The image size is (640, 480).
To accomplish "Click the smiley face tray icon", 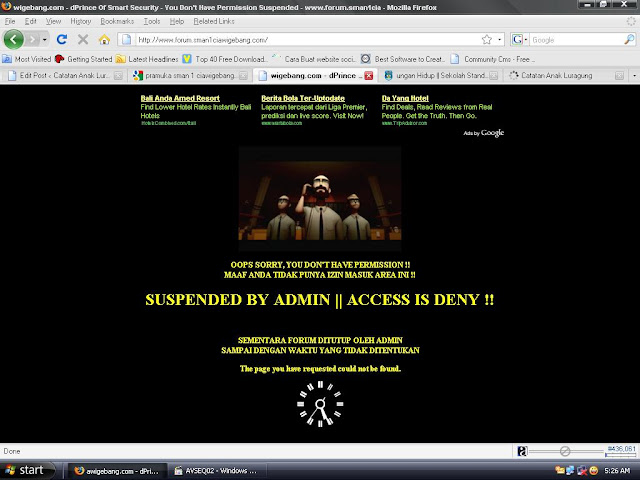I will point(594,471).
